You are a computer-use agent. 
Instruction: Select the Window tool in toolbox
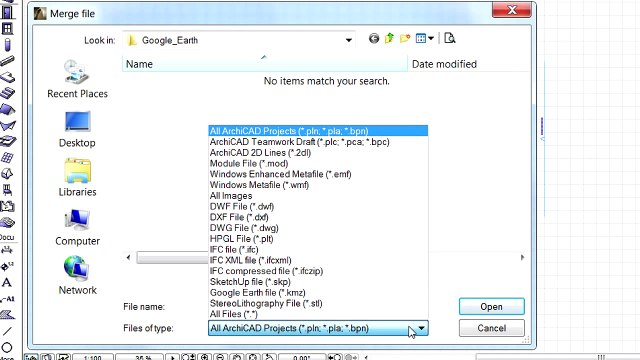[x=7, y=29]
